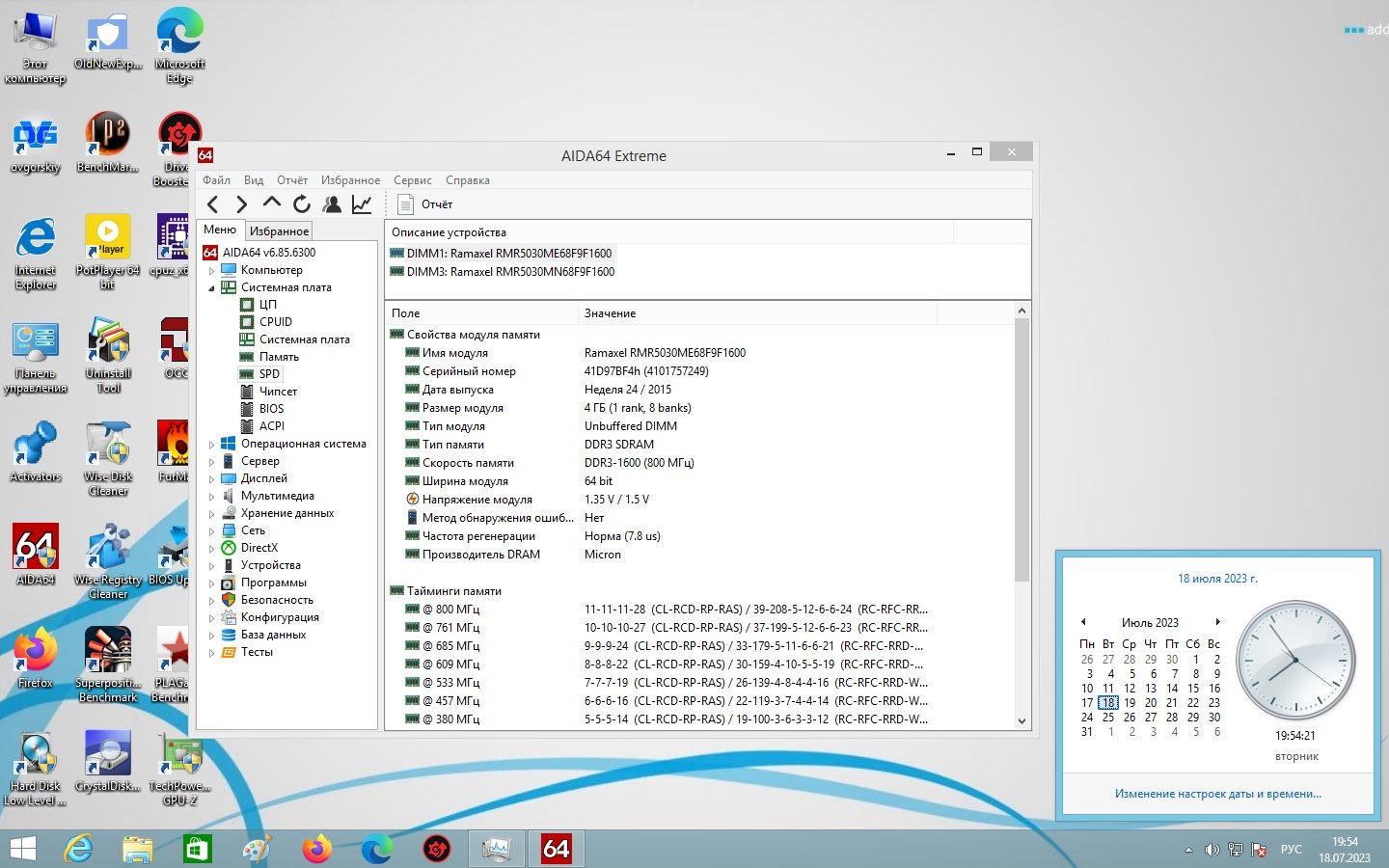Select Память tree item

pyautogui.click(x=279, y=357)
